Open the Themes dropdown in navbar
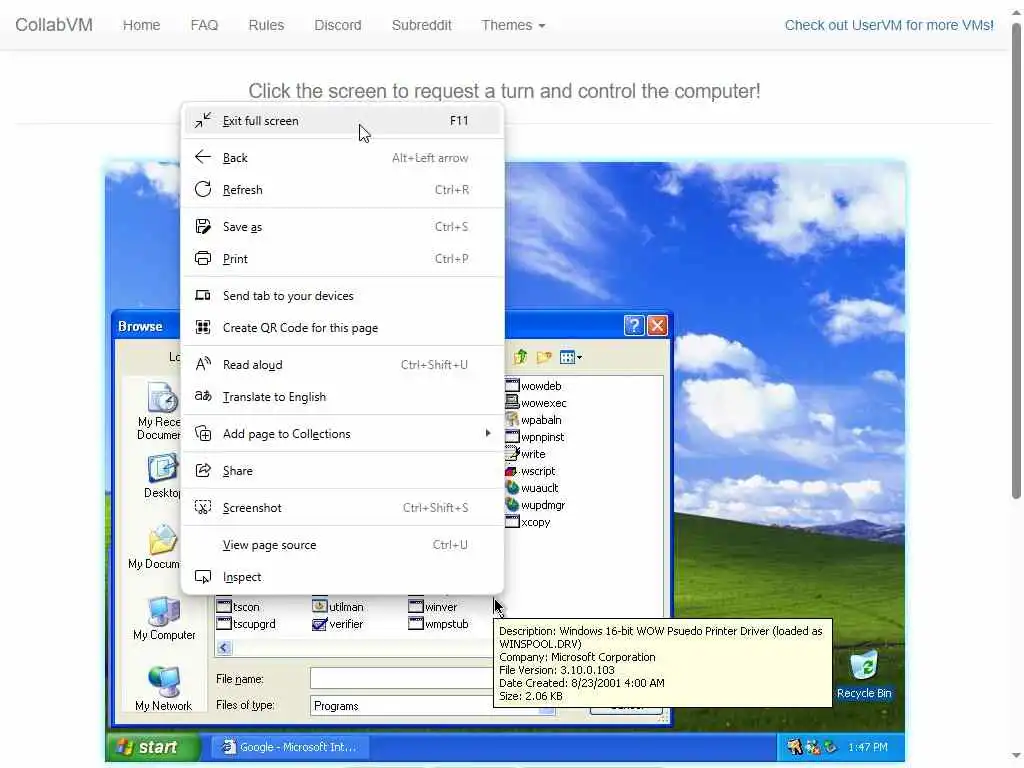The image size is (1024, 768). (x=513, y=25)
